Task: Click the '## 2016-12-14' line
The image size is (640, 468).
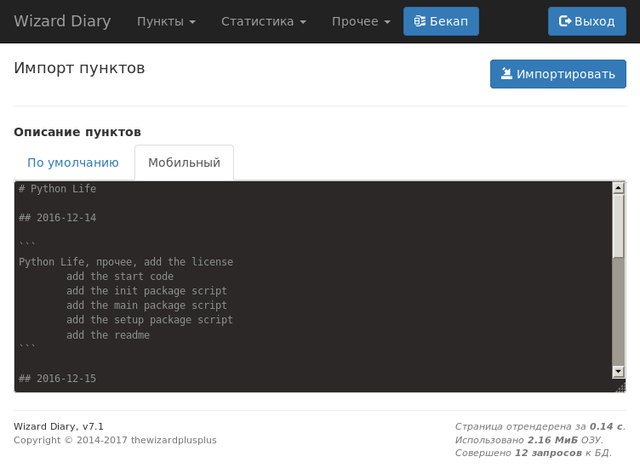Action: [58, 217]
